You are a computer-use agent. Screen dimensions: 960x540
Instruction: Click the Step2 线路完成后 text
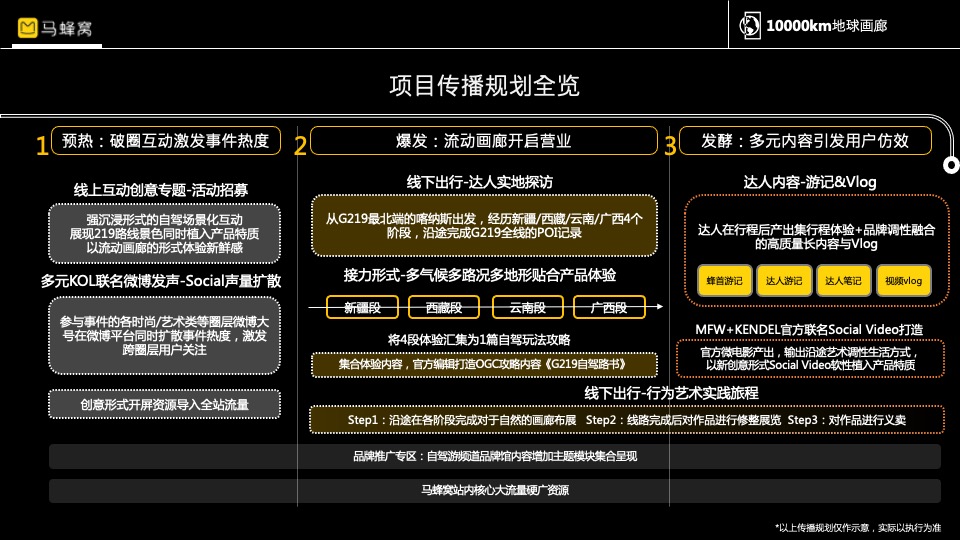[683, 420]
